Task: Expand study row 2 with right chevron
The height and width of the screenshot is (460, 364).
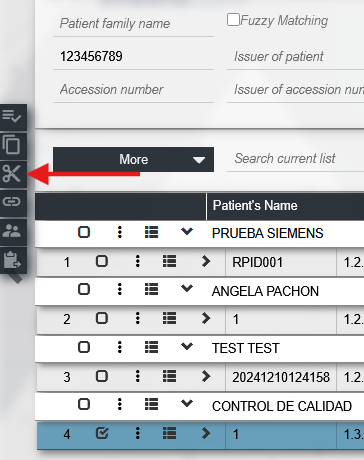Action: point(206,318)
